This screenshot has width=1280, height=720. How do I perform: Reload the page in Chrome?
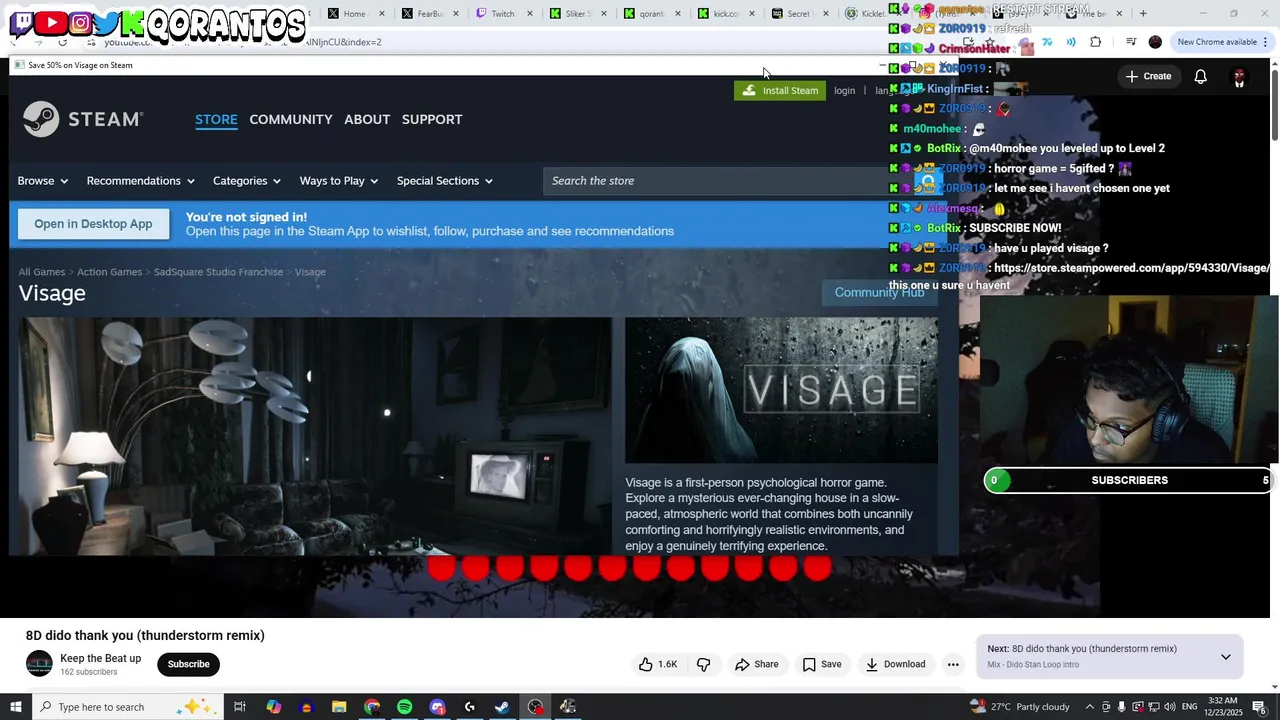[62, 42]
